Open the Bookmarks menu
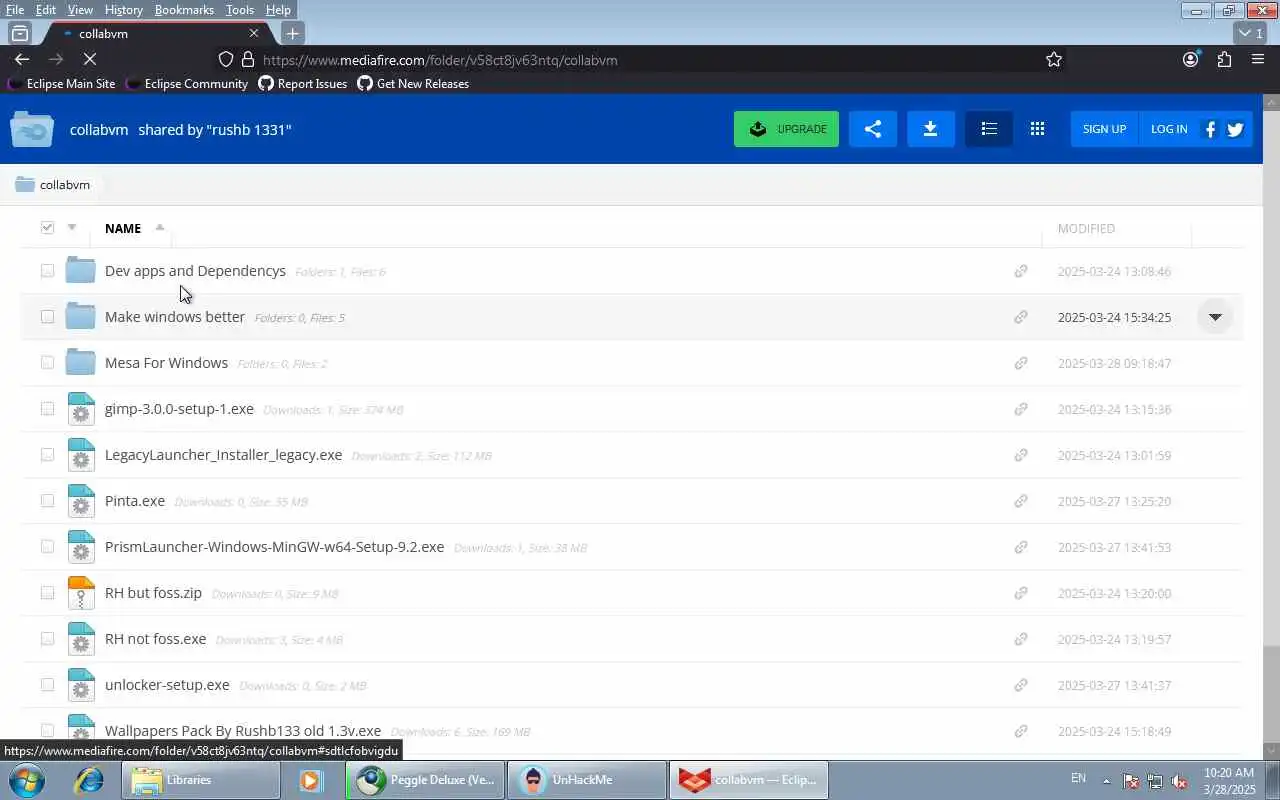The width and height of the screenshot is (1280, 800). pyautogui.click(x=184, y=9)
